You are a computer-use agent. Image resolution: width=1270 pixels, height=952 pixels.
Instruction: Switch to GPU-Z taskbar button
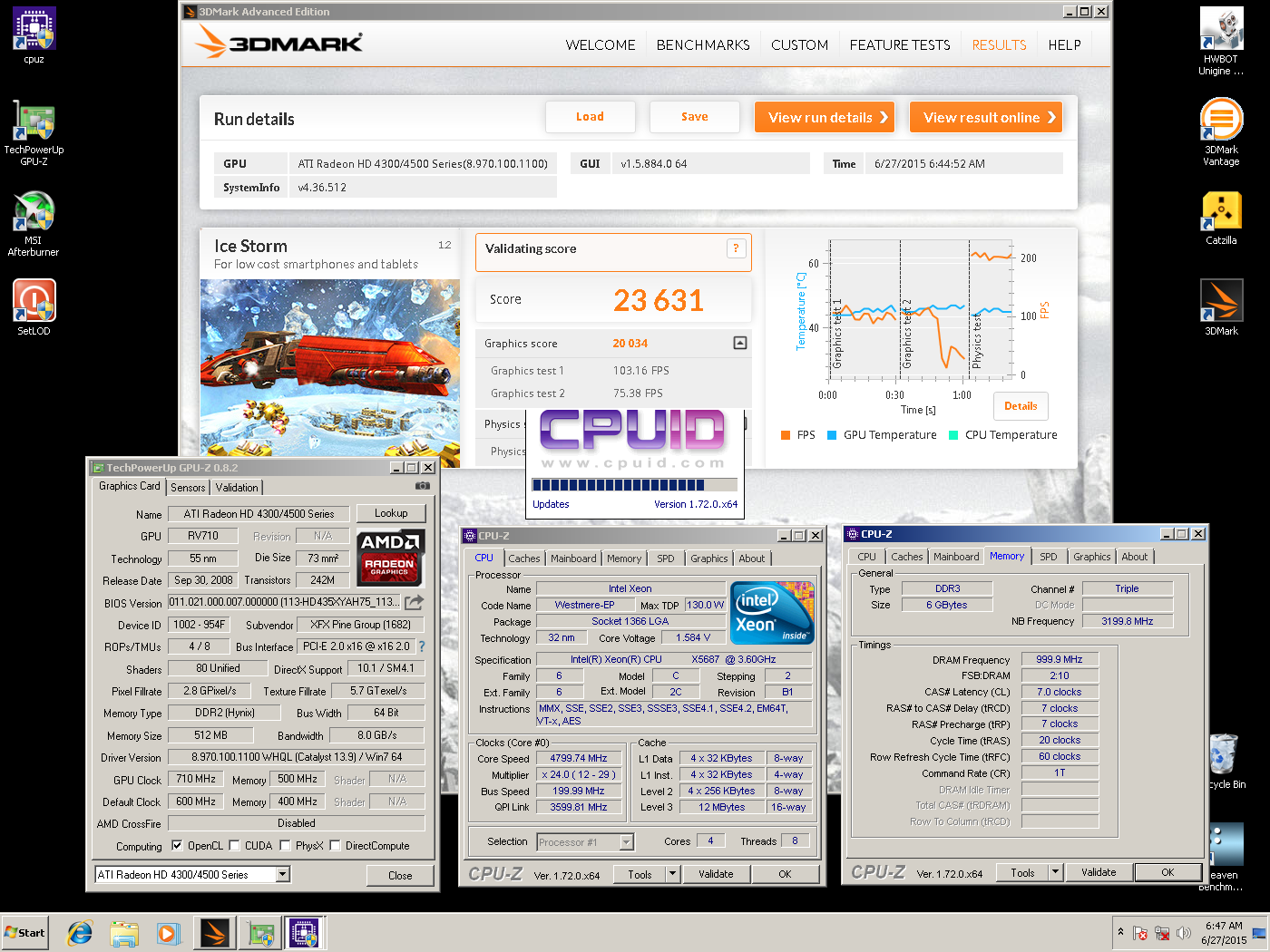click(x=260, y=932)
